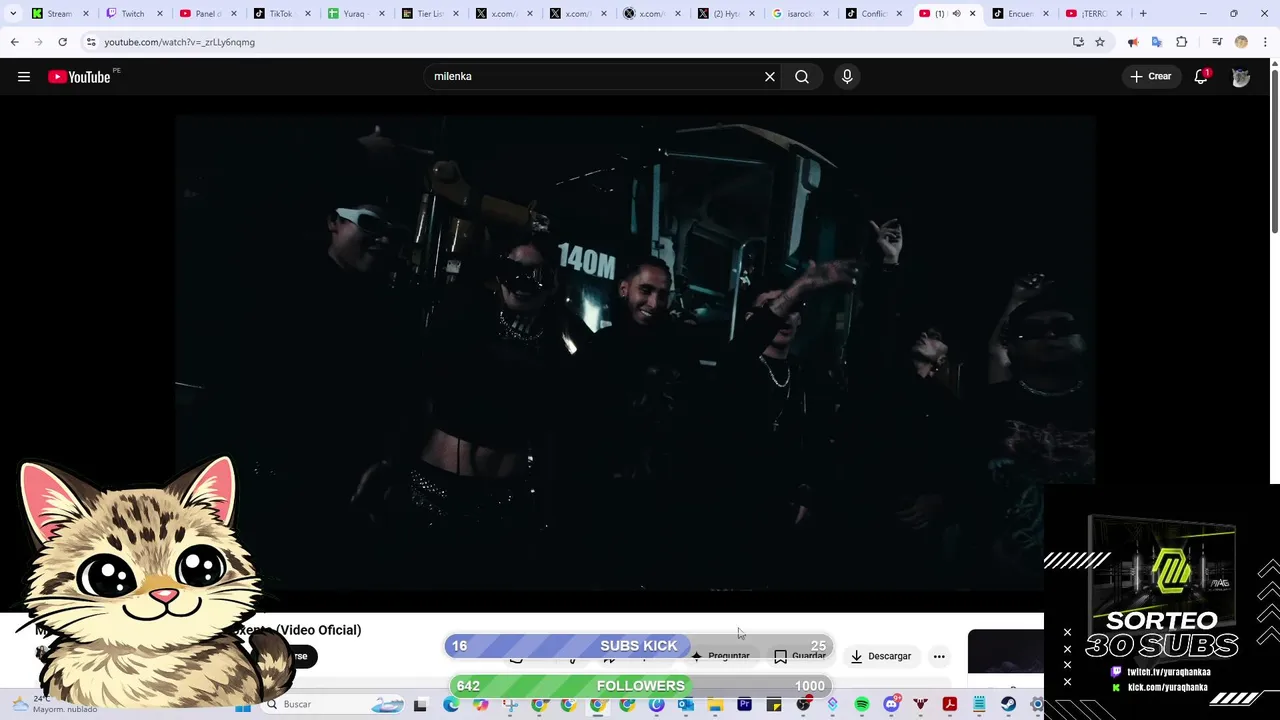Open Microsoft Edge from the taskbar
The width and height of the screenshot is (1280, 720).
tap(451, 705)
